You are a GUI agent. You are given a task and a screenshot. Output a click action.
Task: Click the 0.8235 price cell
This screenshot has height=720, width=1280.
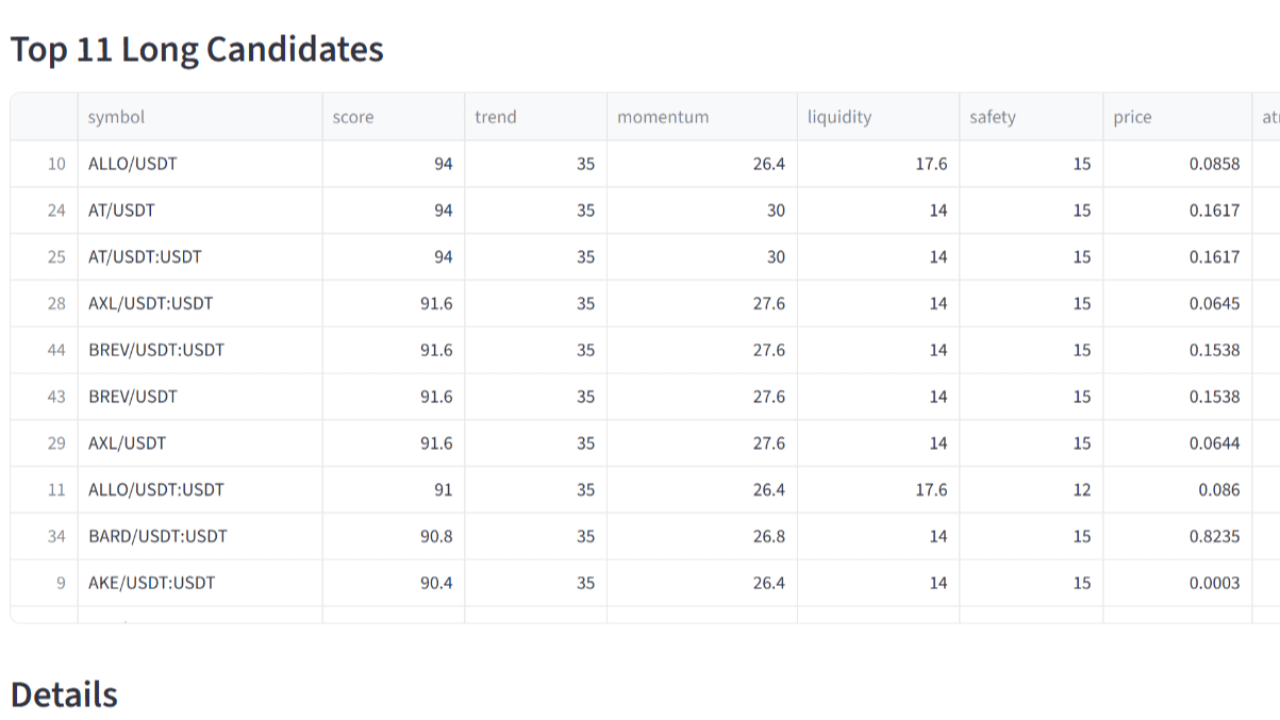[1214, 536]
